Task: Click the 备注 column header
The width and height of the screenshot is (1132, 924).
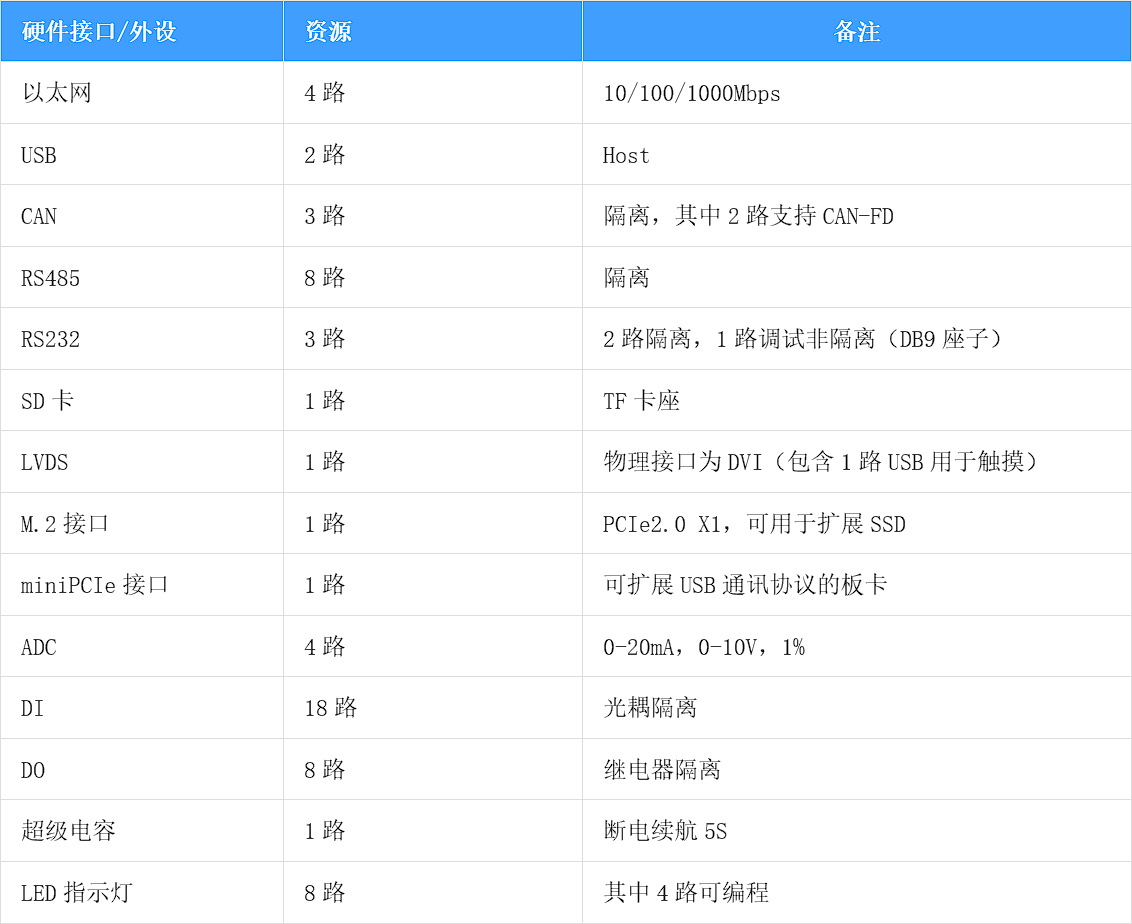Action: click(856, 32)
